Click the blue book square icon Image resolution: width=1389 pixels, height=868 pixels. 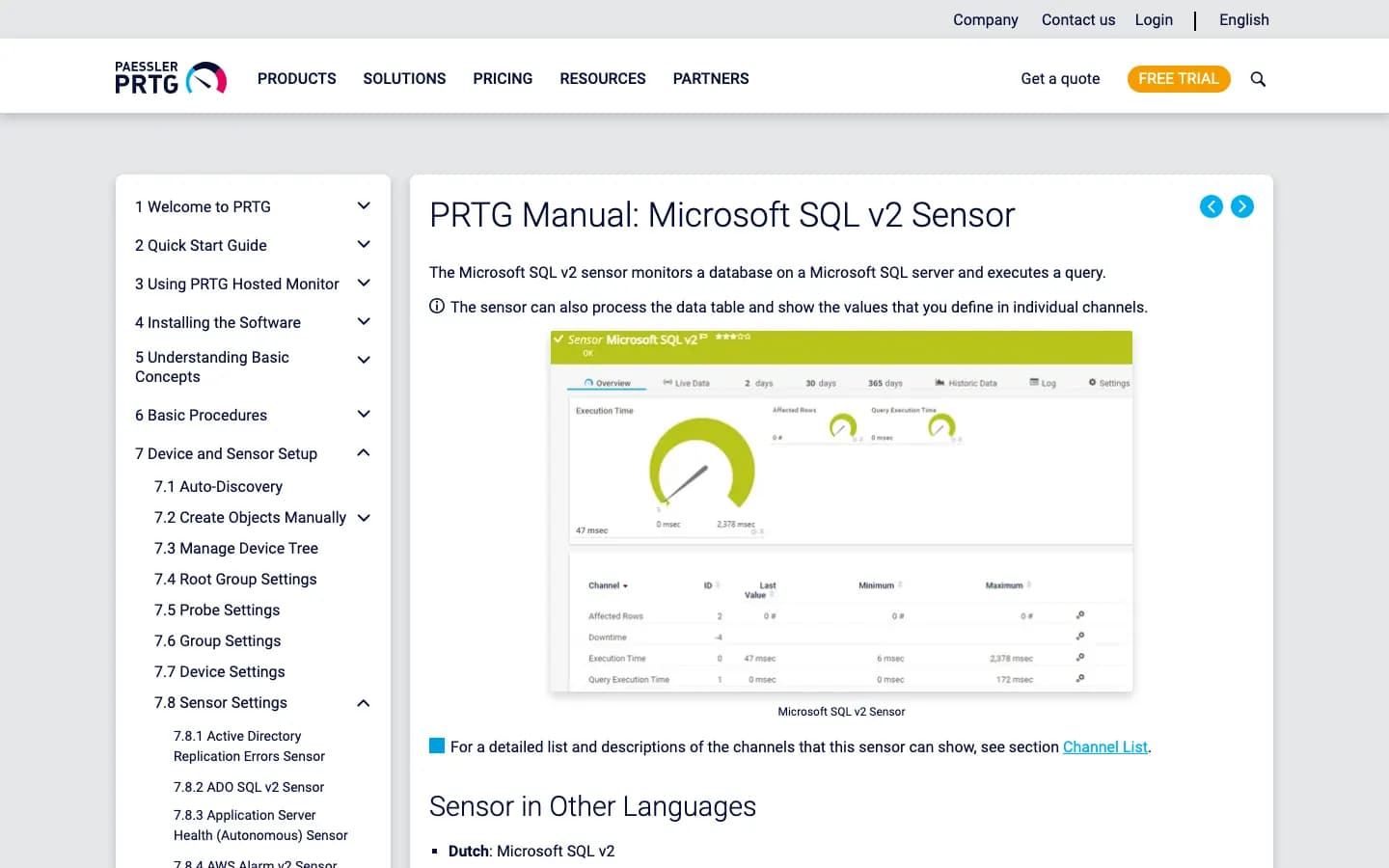[437, 746]
